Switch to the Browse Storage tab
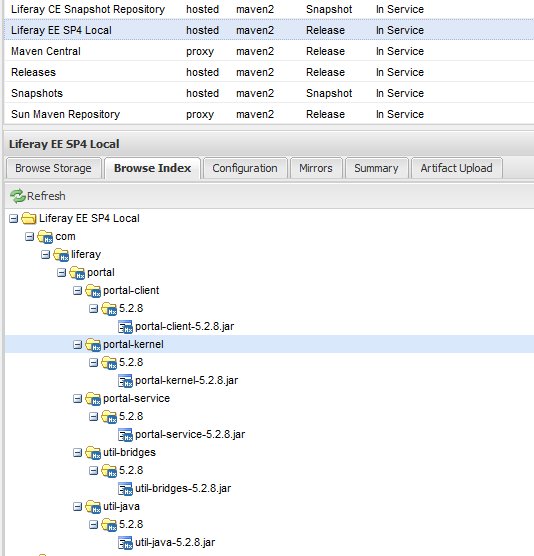534x556 pixels. [54, 168]
